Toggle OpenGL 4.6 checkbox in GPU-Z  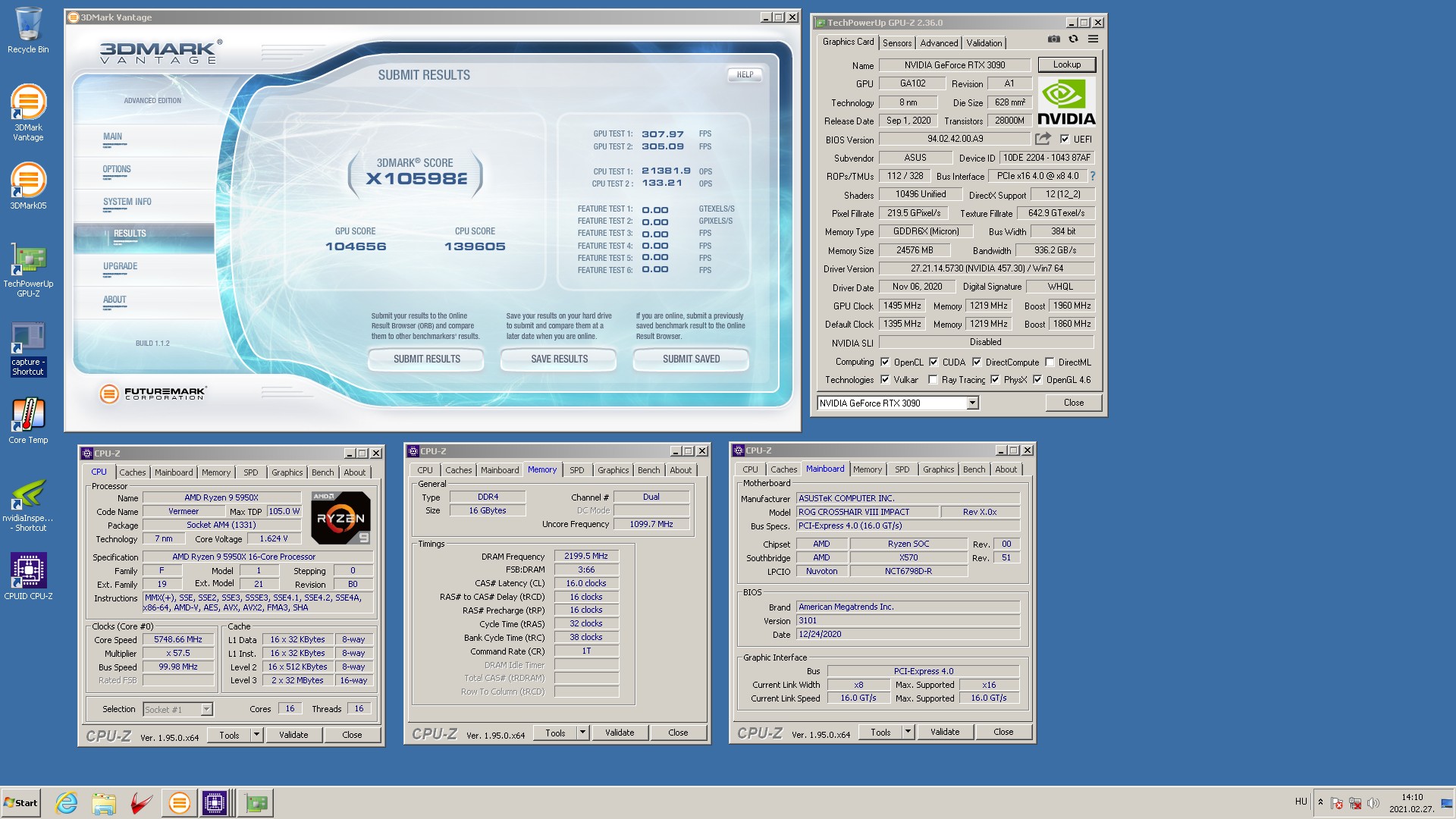[x=1037, y=380]
